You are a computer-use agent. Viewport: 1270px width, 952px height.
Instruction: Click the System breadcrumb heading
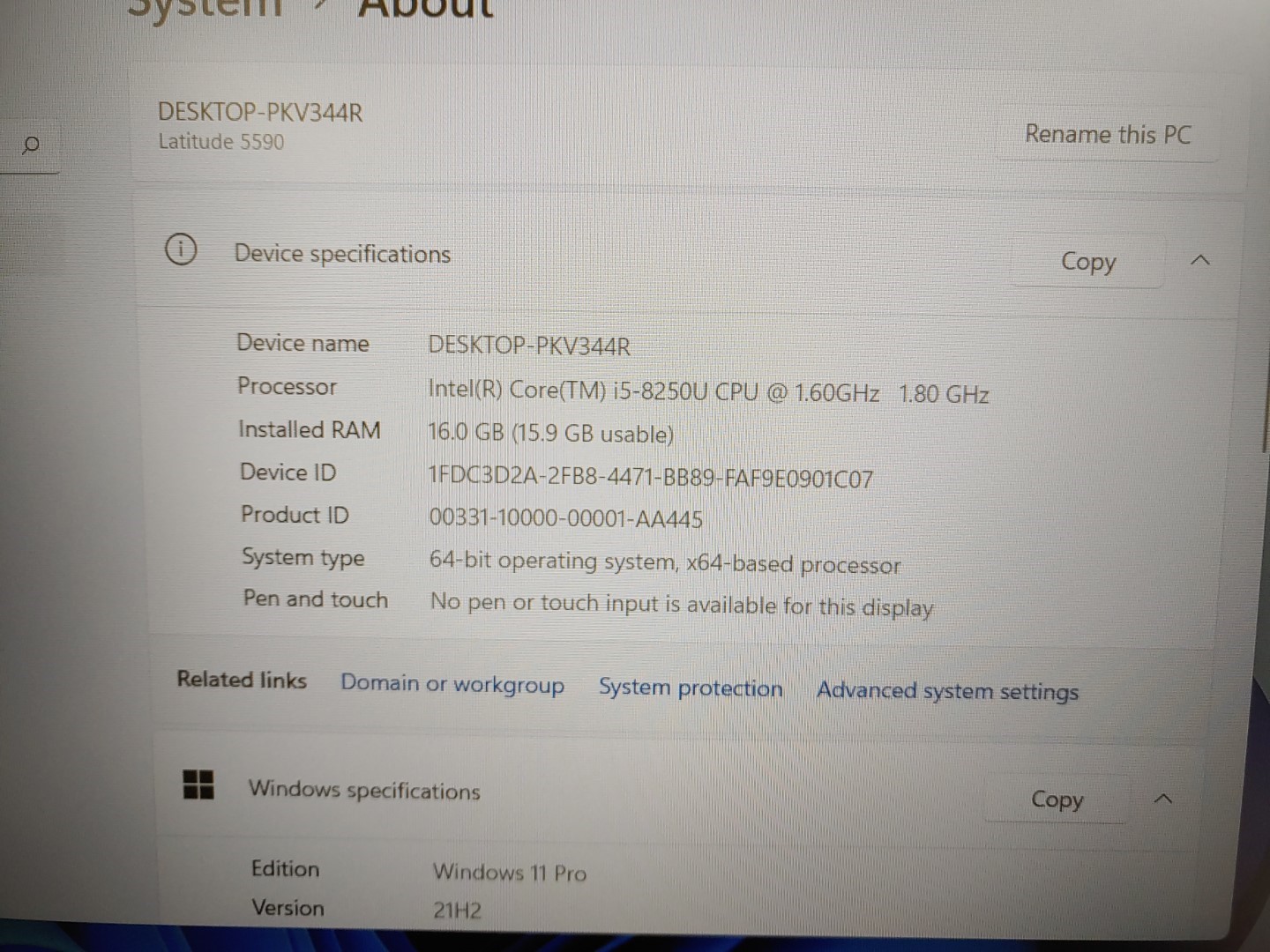coord(205,9)
